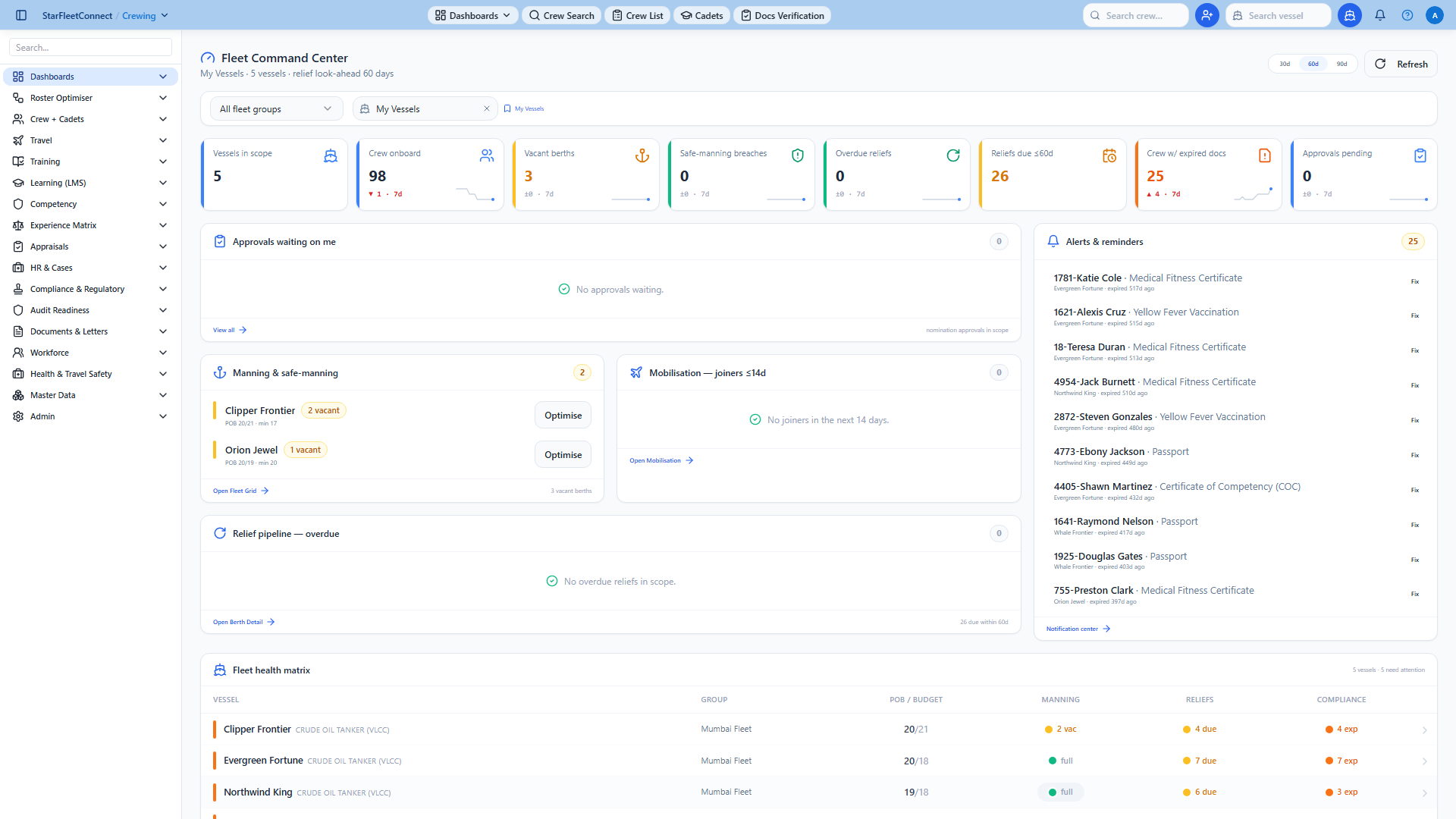The height and width of the screenshot is (819, 1456).
Task: Click the Fleet Command Center gauge icon
Action: [208, 58]
